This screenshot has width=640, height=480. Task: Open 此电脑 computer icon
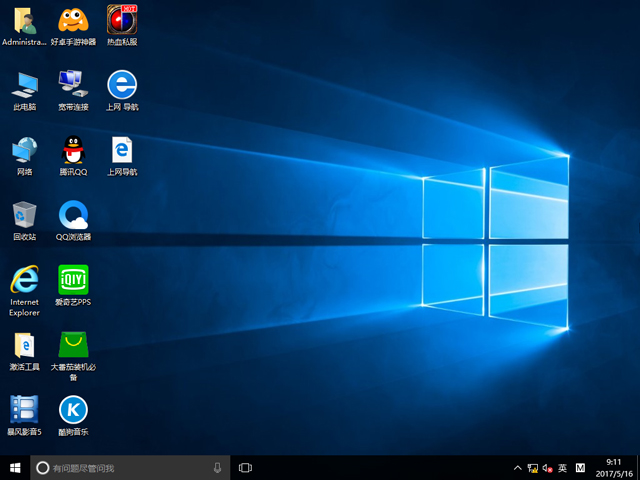[x=24, y=85]
